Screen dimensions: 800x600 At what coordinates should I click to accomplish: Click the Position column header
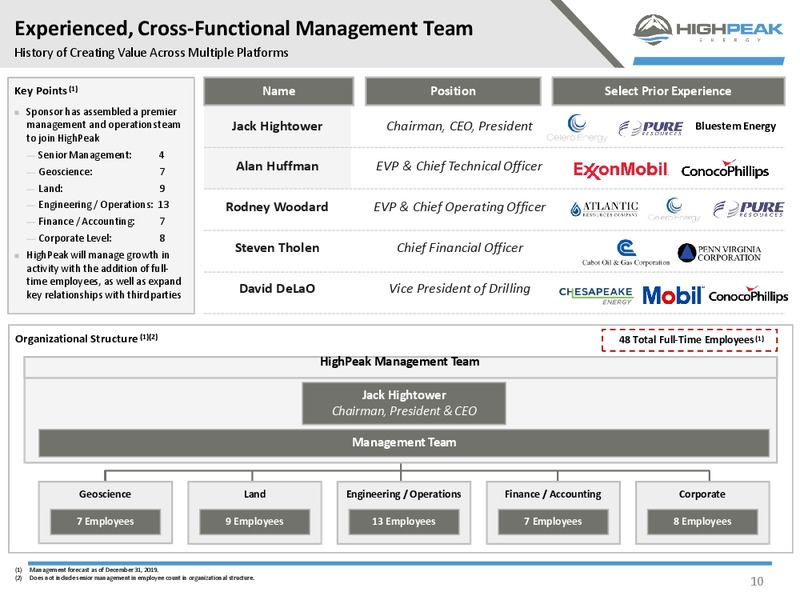[x=453, y=91]
